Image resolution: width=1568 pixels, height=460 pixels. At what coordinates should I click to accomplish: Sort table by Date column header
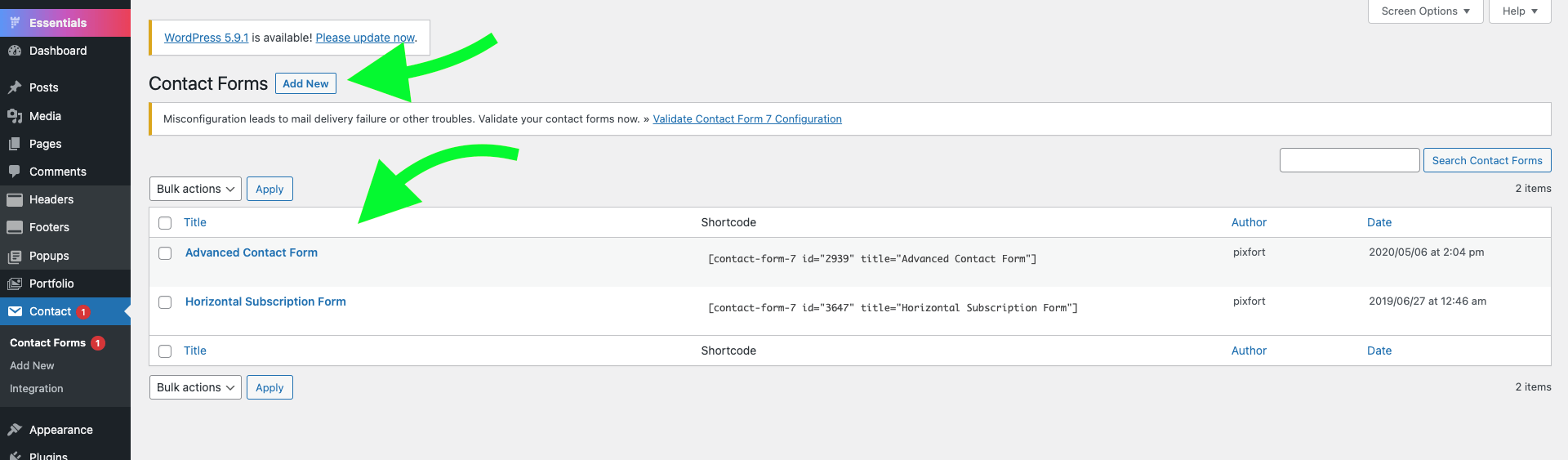tap(1379, 222)
